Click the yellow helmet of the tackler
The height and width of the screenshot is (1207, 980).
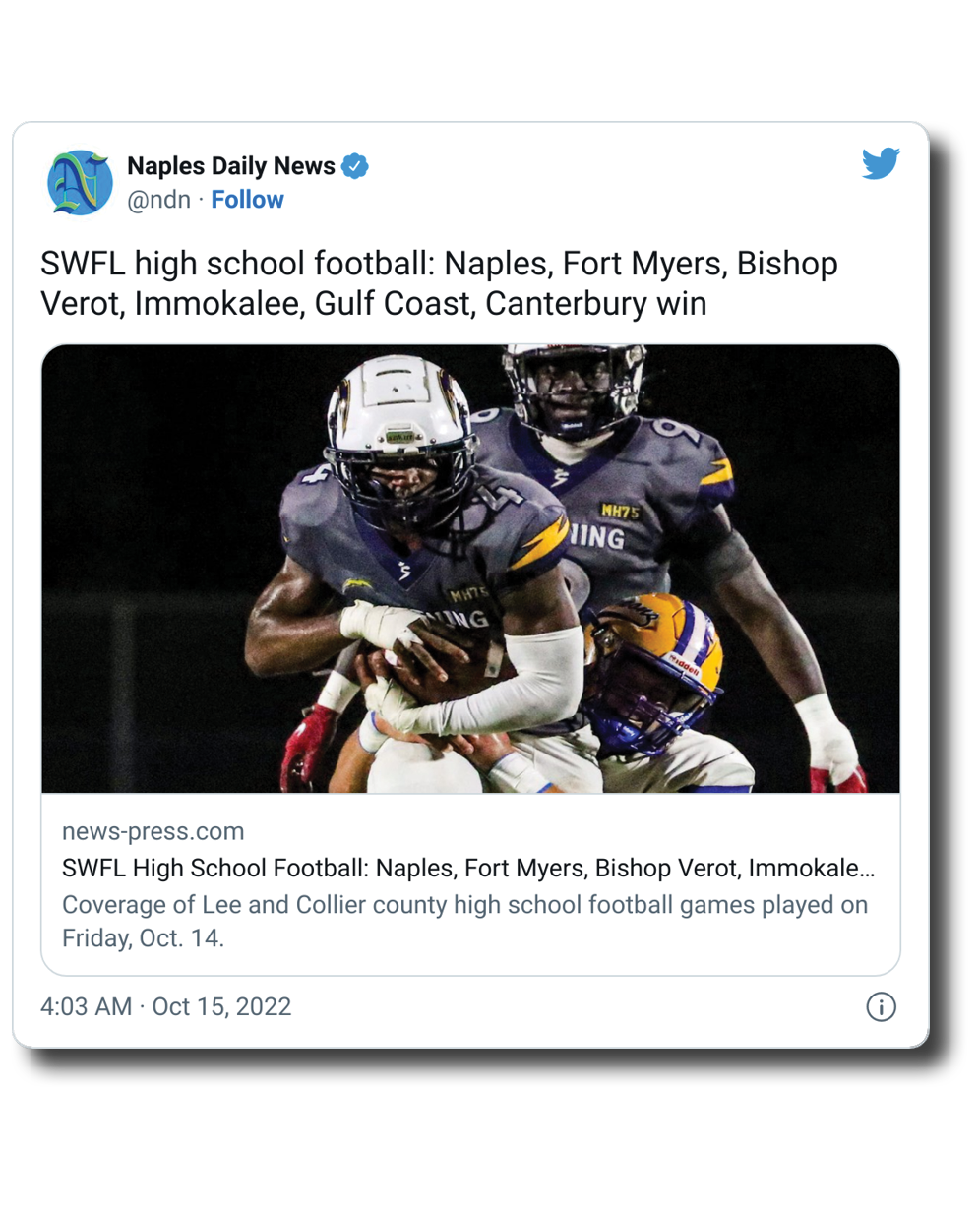653,669
